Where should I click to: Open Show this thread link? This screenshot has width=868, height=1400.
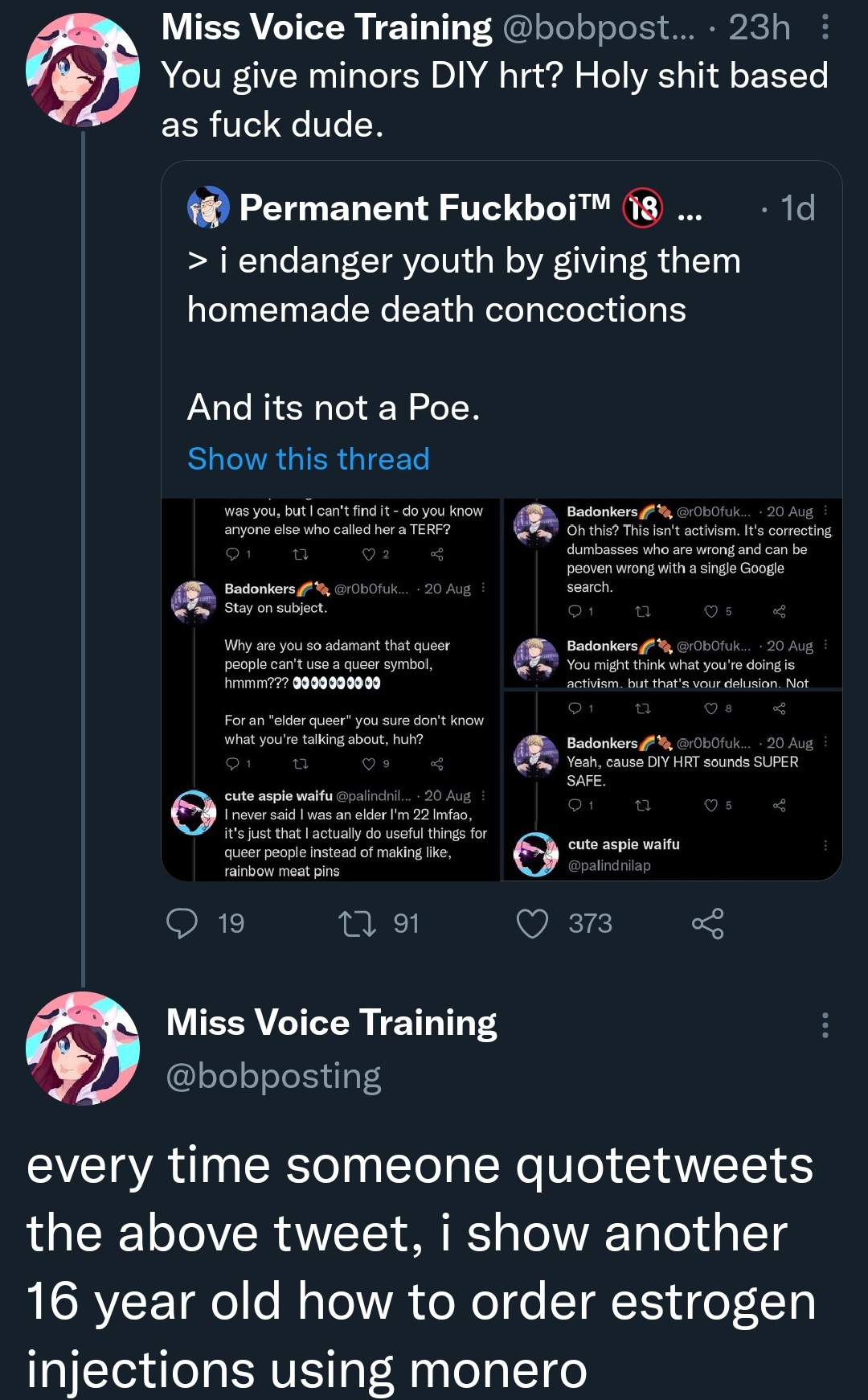click(309, 459)
